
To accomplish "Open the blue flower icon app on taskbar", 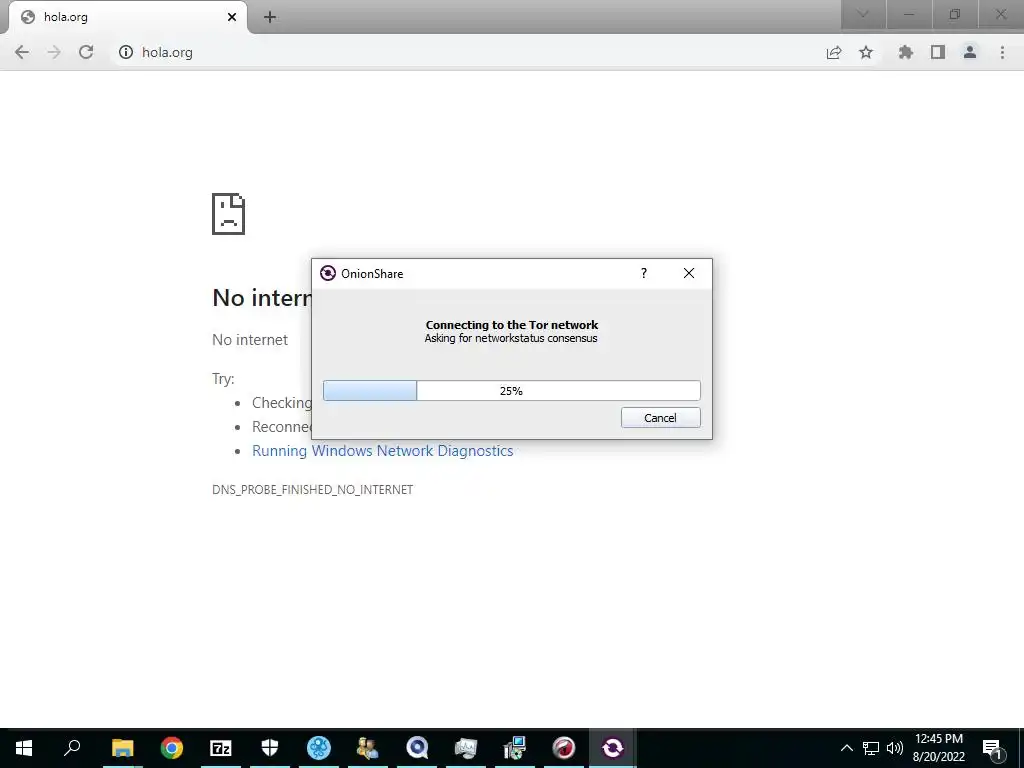I will tap(319, 748).
